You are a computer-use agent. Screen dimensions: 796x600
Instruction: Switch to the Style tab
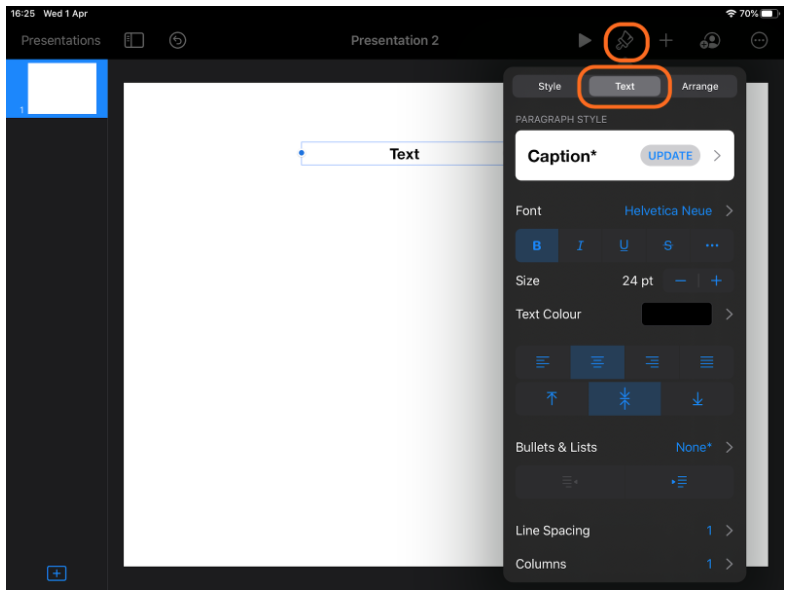549,86
